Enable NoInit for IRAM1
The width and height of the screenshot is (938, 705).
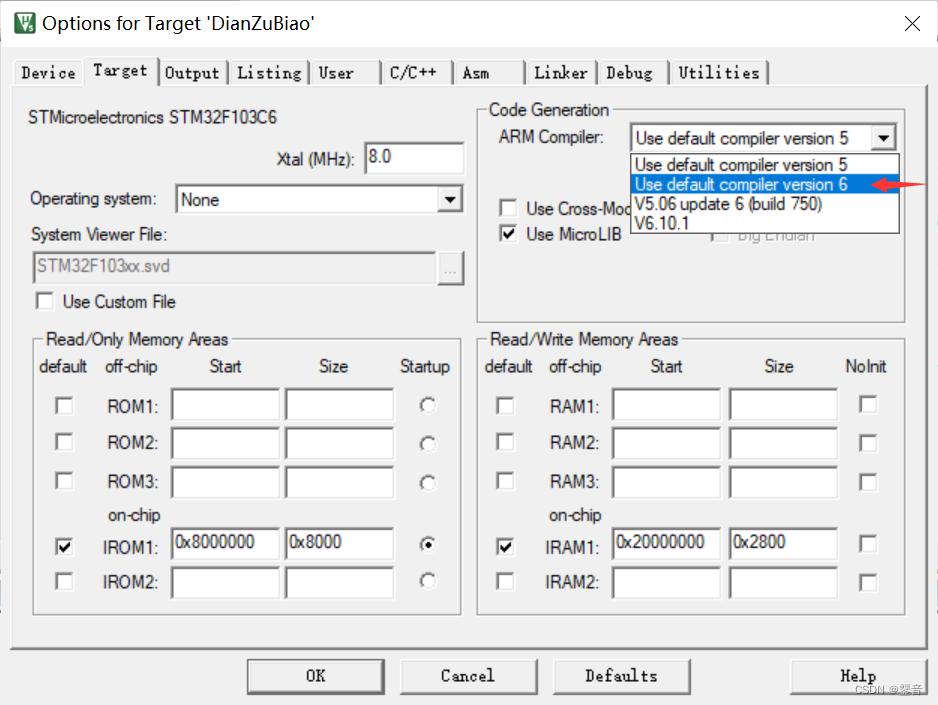(x=866, y=543)
